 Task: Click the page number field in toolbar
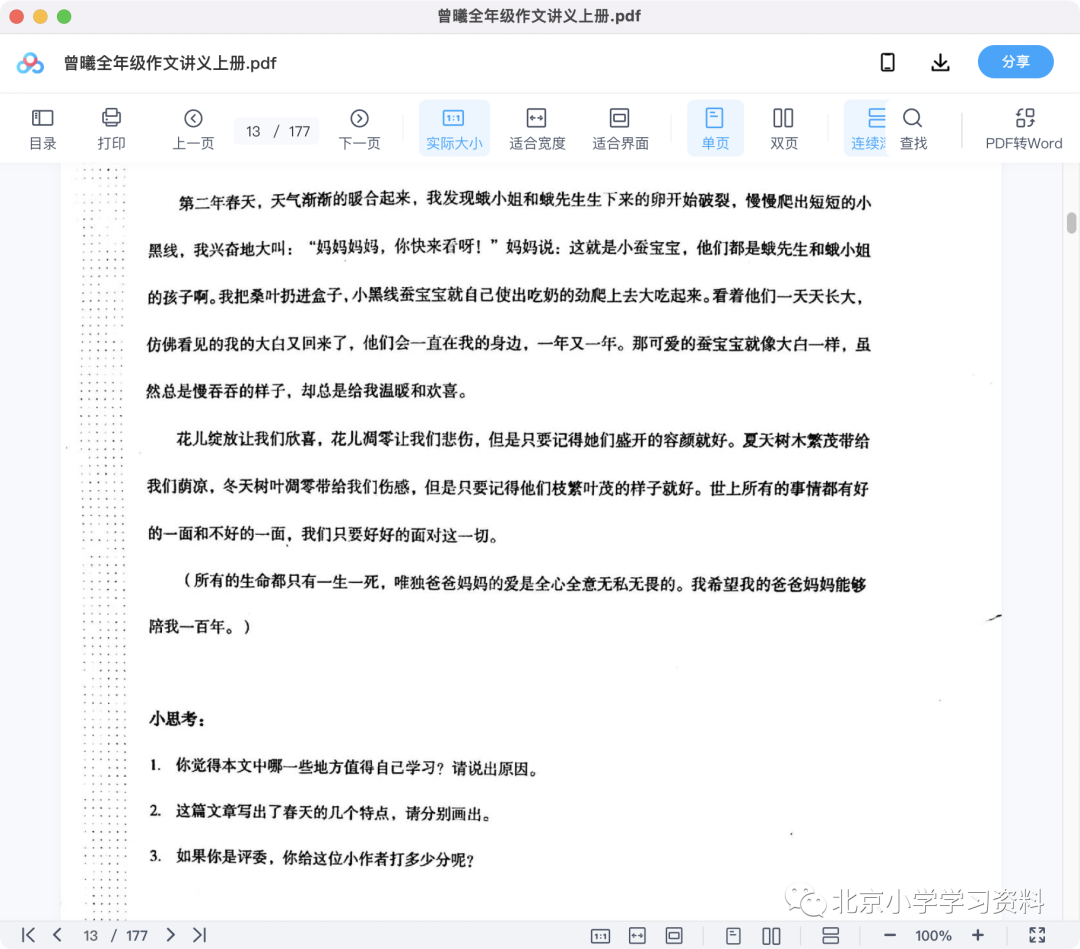coord(253,132)
